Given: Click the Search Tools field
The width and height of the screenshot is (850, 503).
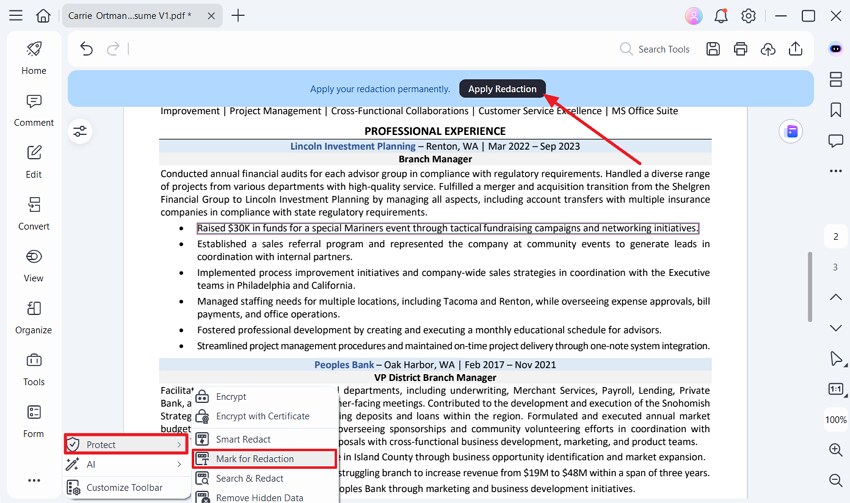Looking at the screenshot, I should click(655, 49).
